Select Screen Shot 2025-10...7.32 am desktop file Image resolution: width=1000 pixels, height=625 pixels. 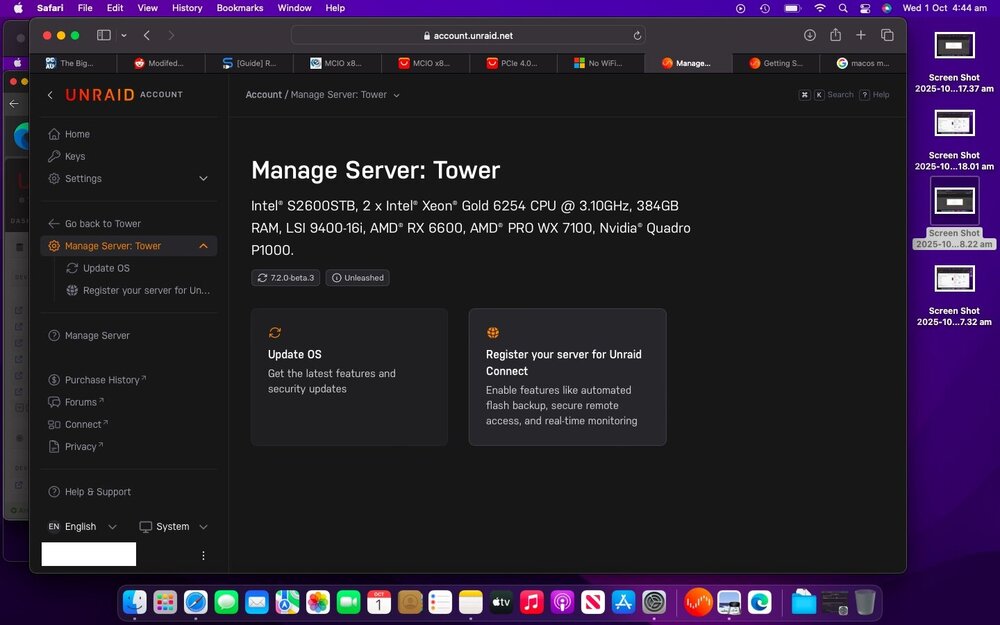(954, 295)
